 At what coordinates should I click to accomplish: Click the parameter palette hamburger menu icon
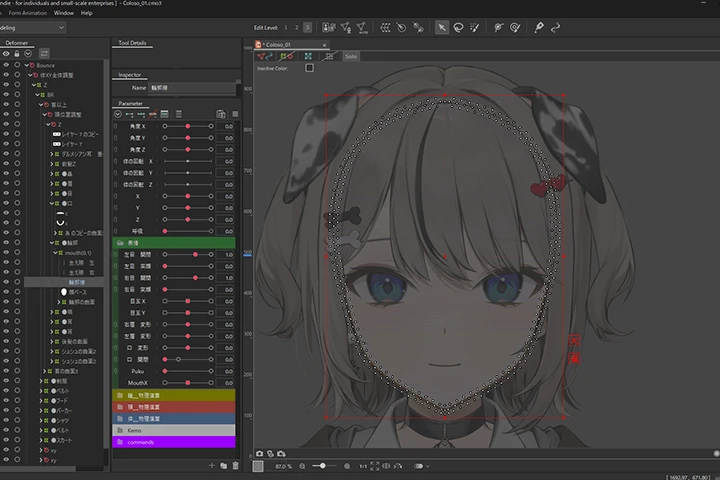[x=235, y=114]
